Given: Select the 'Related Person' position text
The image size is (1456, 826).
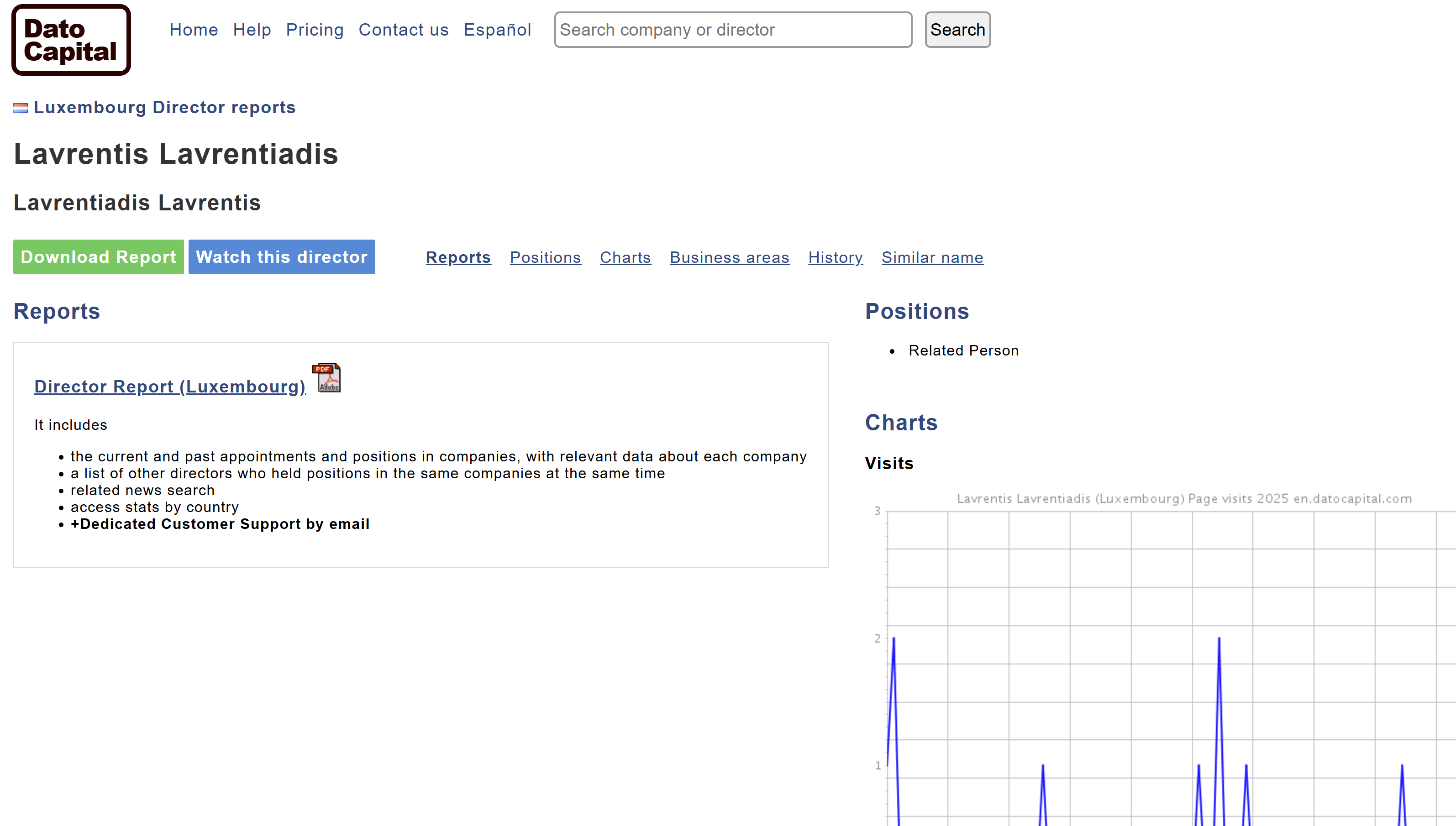Looking at the screenshot, I should [x=963, y=350].
